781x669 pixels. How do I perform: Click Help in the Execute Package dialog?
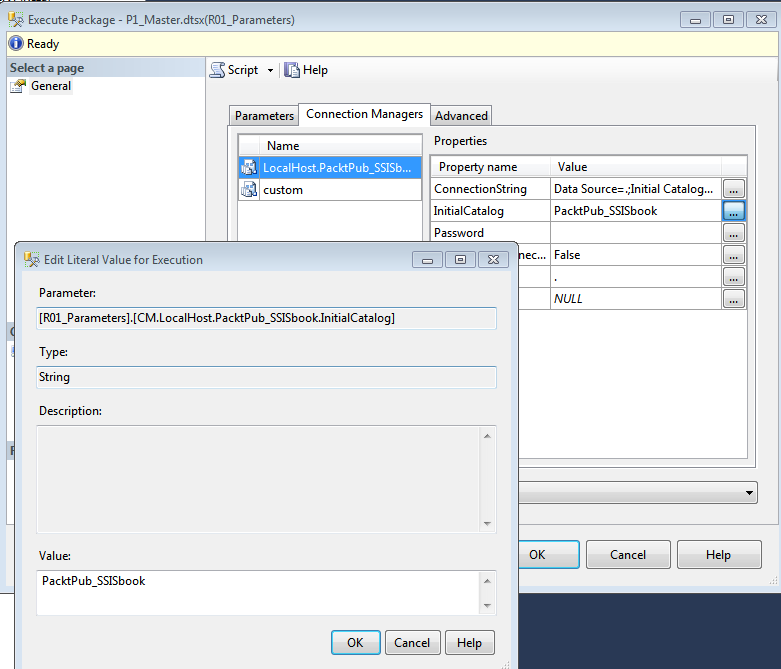(x=718, y=554)
